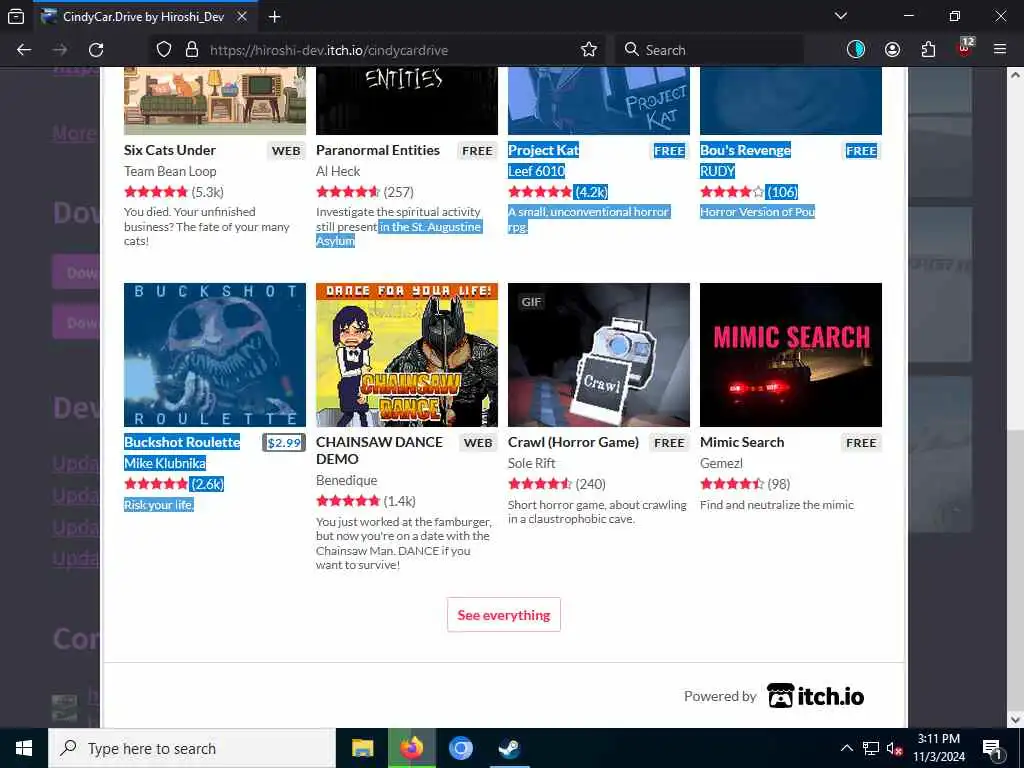Open the network status tray icon
The height and width of the screenshot is (768, 1024).
tap(871, 748)
